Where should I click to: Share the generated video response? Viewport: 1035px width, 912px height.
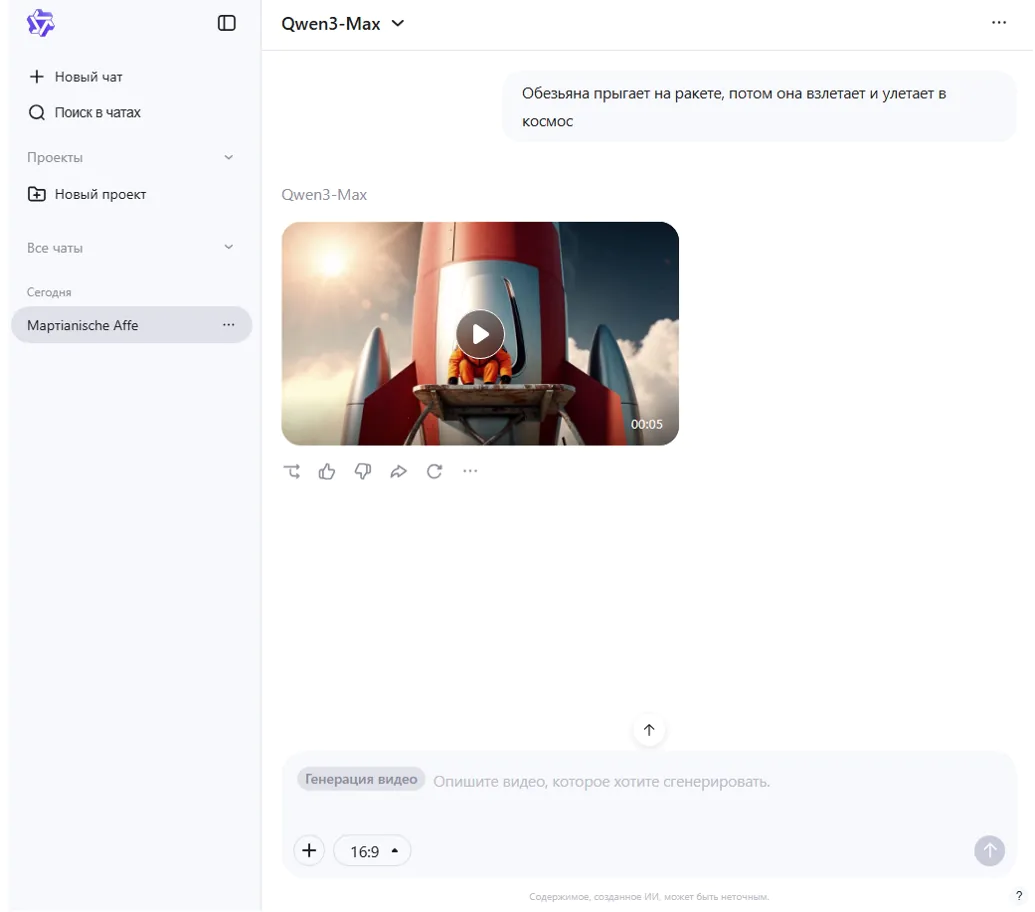coord(398,471)
